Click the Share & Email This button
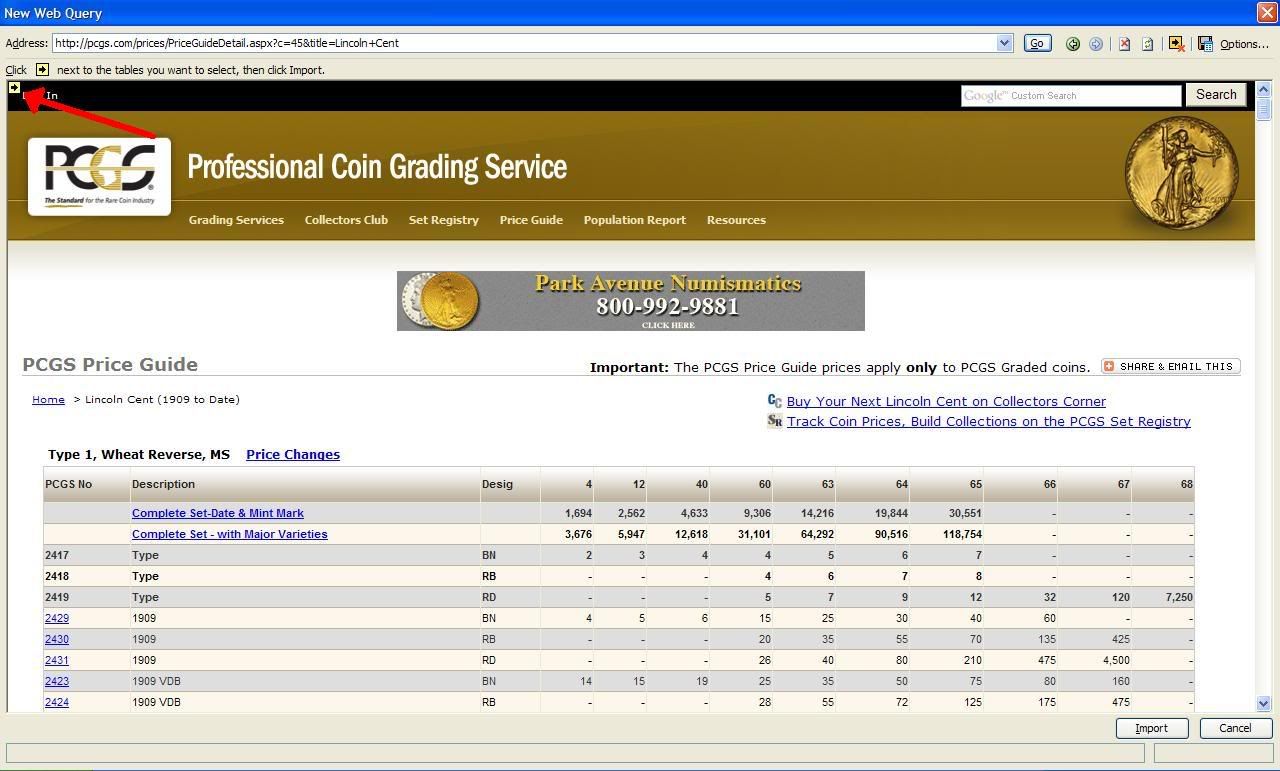 1170,366
